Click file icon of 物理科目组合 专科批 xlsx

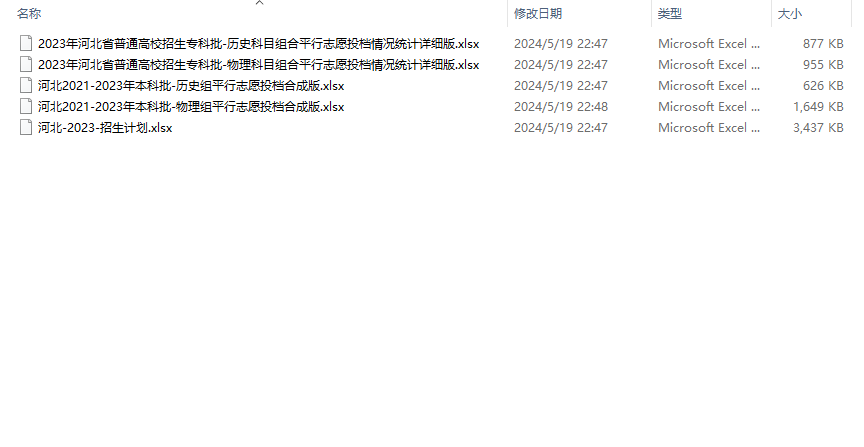26,64
